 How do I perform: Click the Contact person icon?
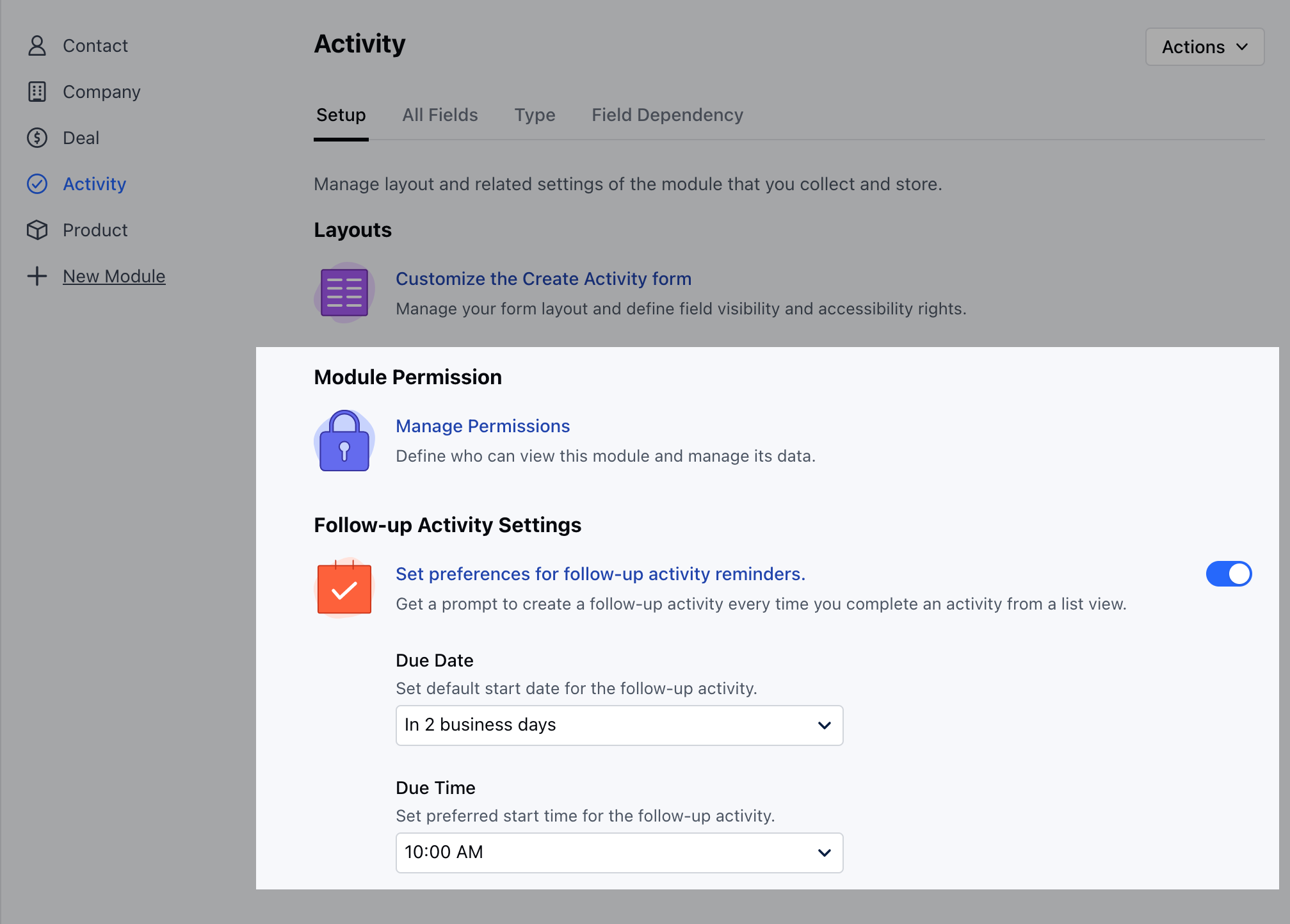tap(37, 45)
